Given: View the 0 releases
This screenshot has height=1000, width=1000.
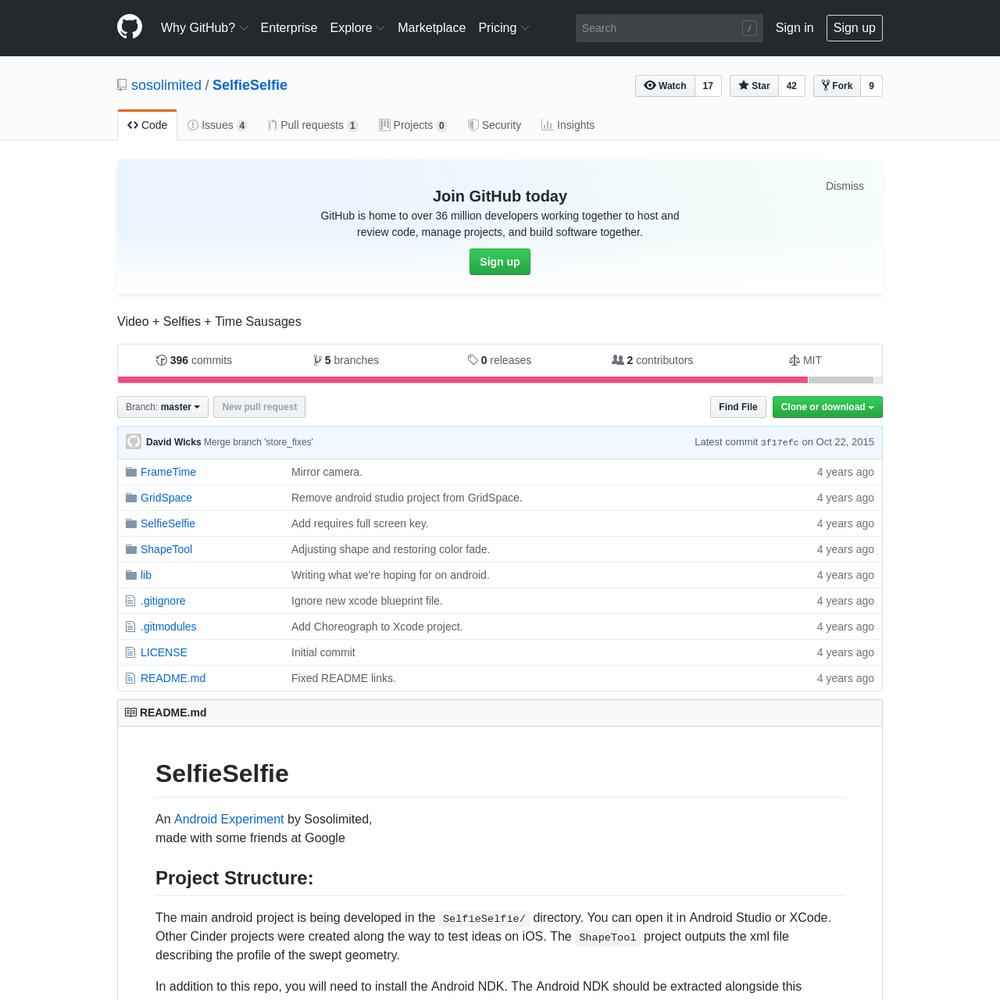Looking at the screenshot, I should point(499,360).
